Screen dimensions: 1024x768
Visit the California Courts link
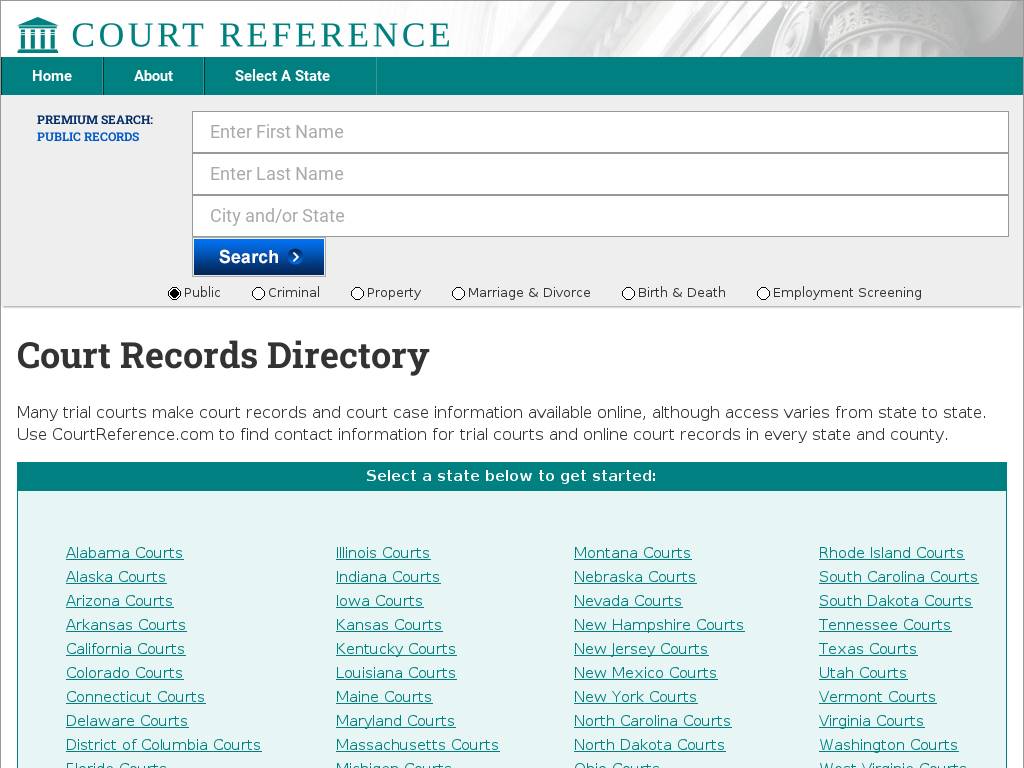click(125, 649)
